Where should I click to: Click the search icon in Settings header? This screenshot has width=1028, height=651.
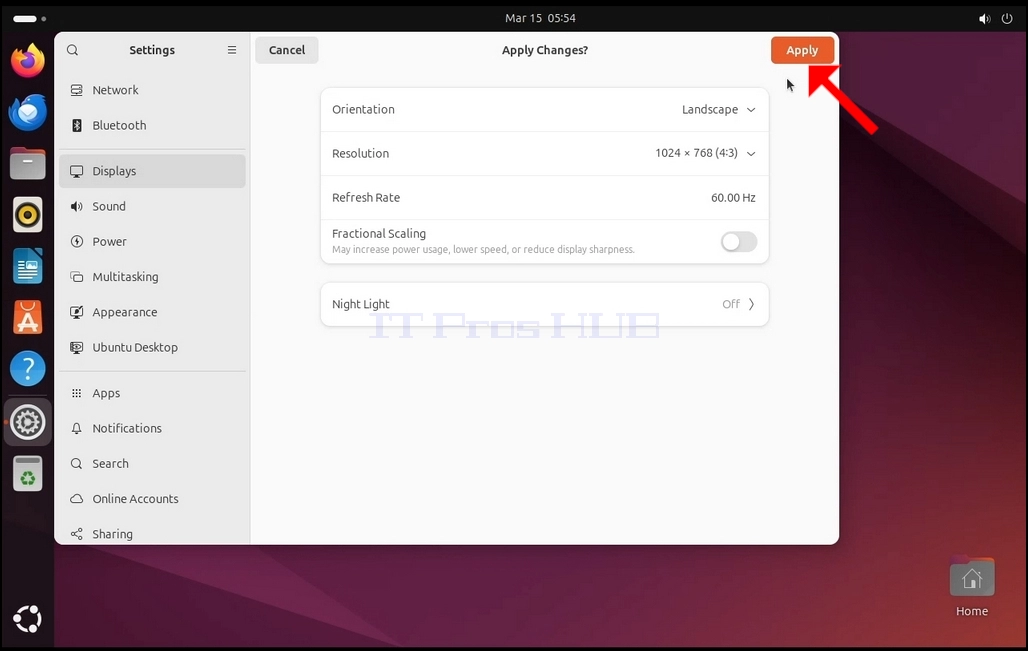(73, 50)
